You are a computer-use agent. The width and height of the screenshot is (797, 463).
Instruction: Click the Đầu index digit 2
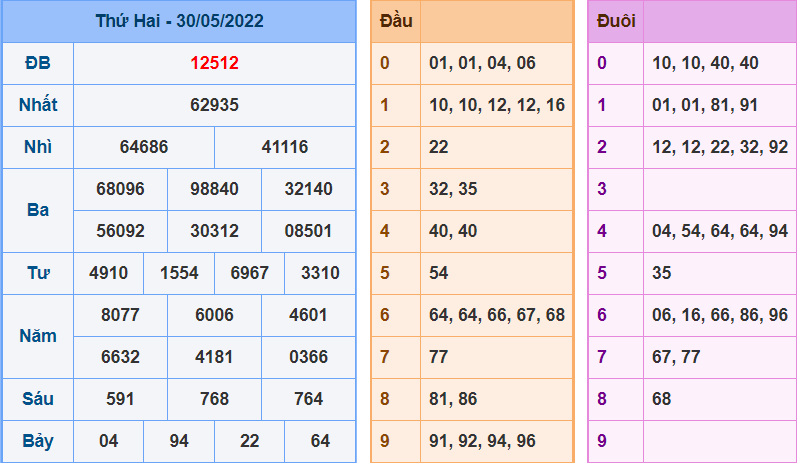pos(385,147)
